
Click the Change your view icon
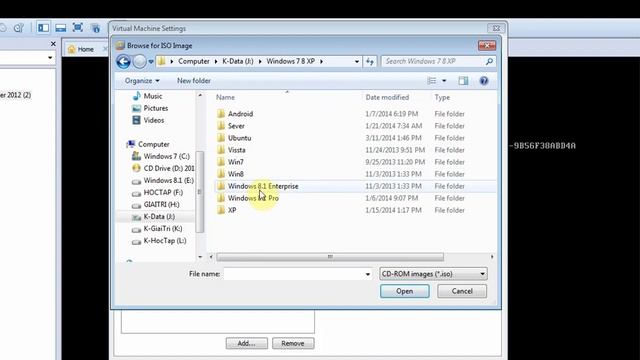click(432, 81)
